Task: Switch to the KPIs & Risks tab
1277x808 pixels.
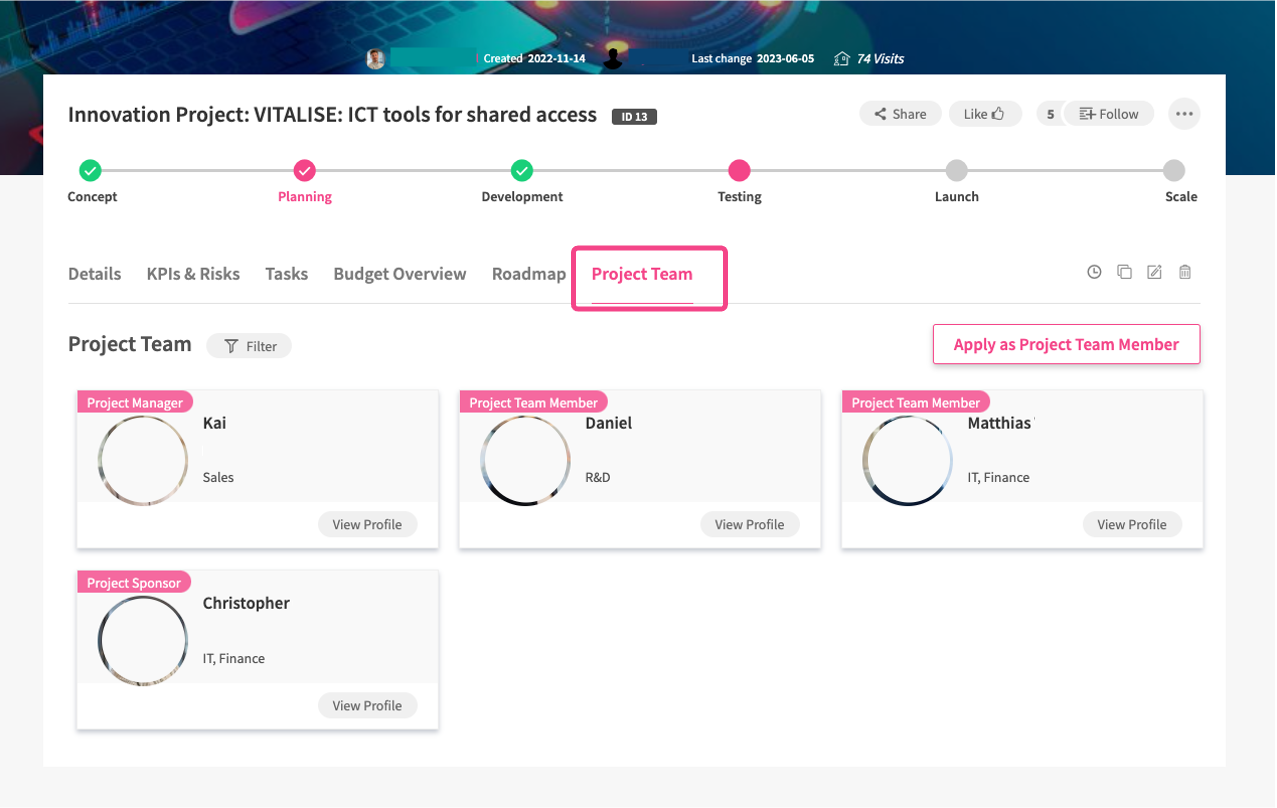Action: pos(193,274)
